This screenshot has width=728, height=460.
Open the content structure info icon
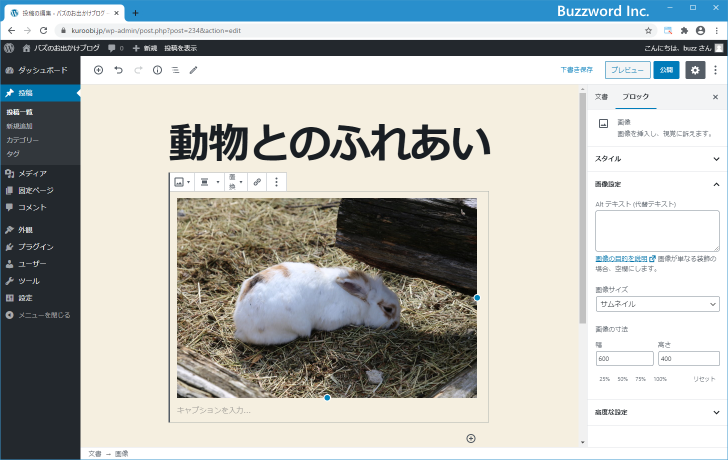click(157, 70)
